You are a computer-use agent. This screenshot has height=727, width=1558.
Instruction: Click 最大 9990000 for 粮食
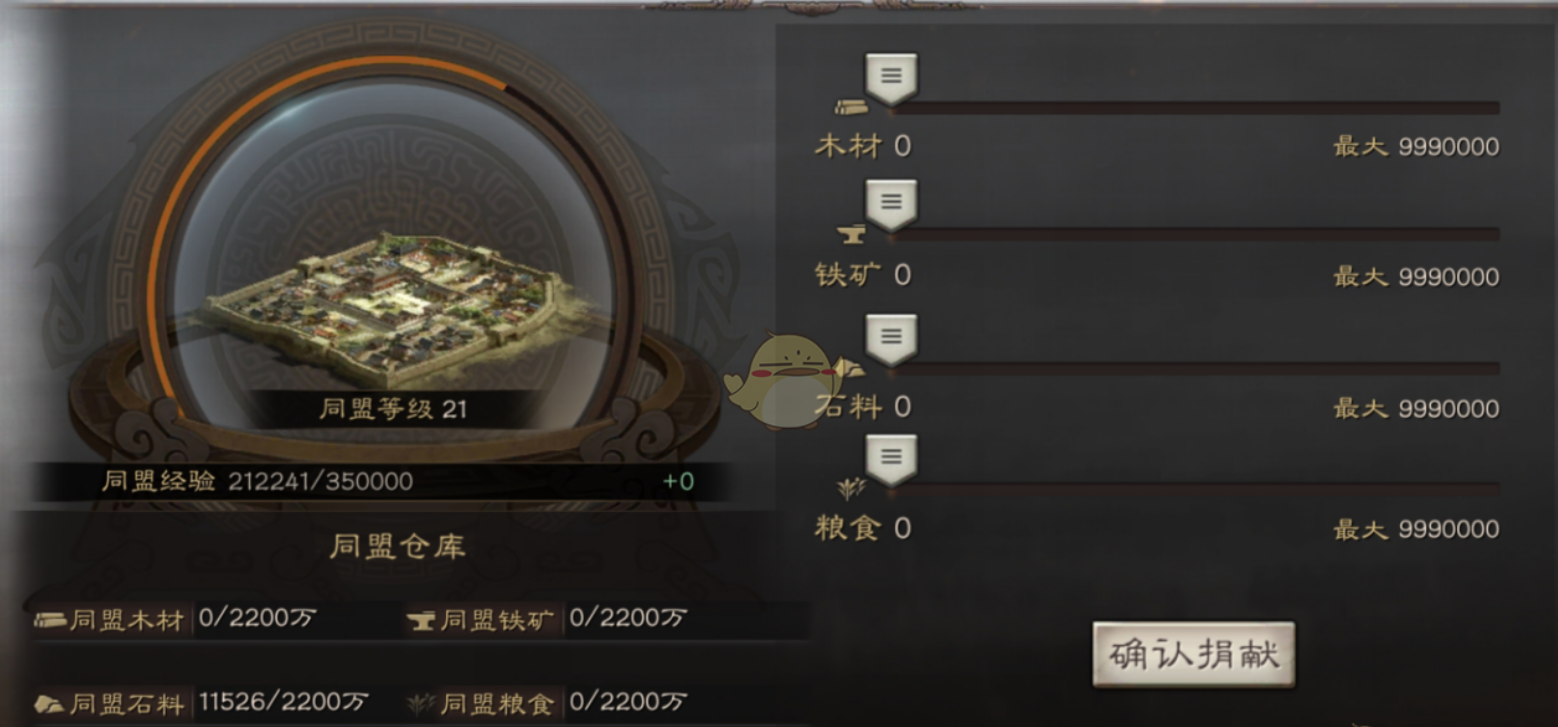(1416, 529)
